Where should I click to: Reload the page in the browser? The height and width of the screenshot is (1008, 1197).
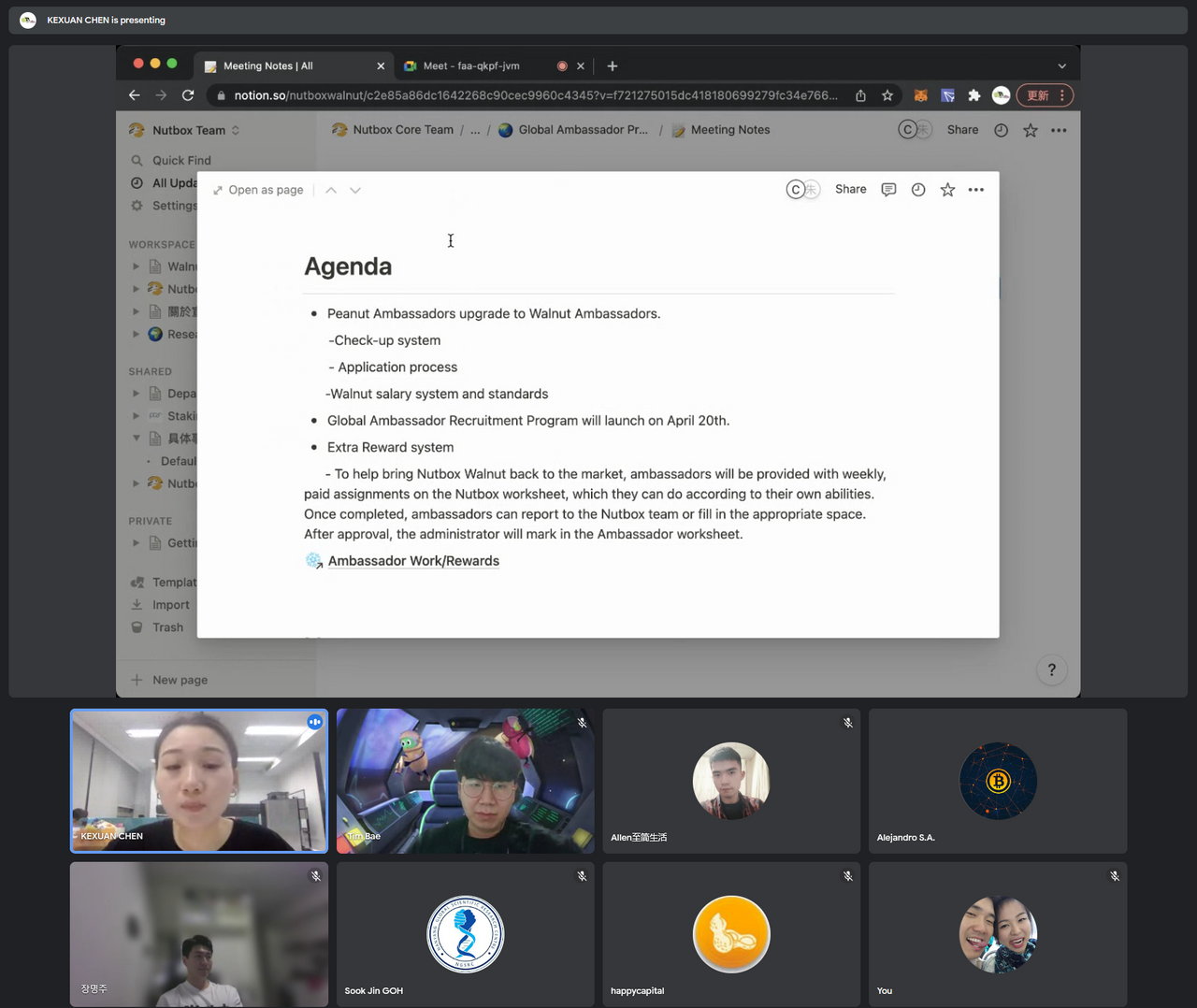pyautogui.click(x=188, y=95)
